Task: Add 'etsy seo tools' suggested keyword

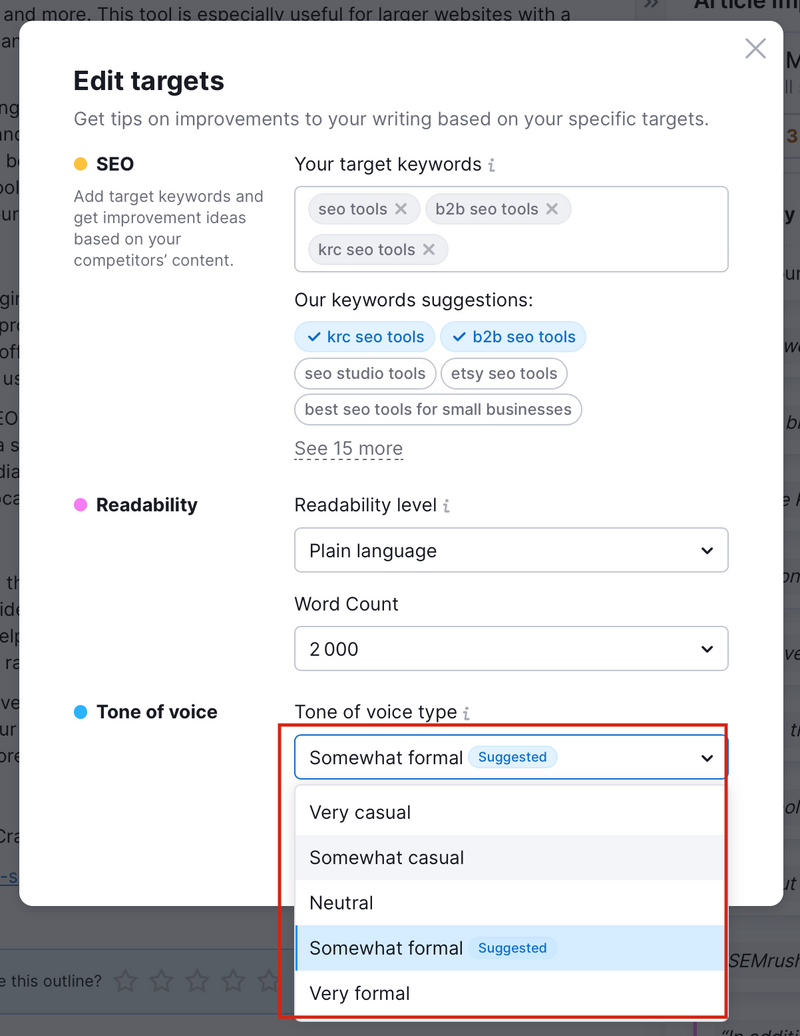Action: tap(504, 373)
